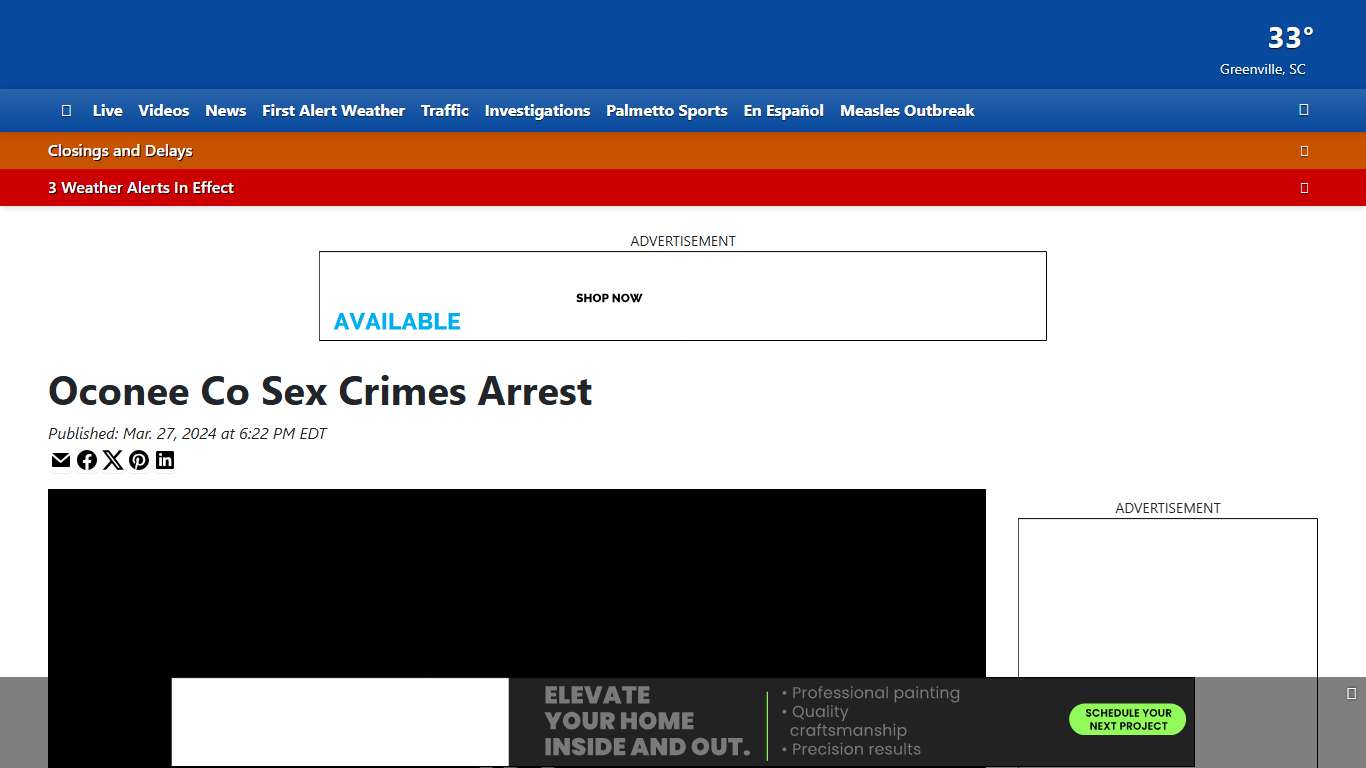Click the email share icon

pos(61,460)
